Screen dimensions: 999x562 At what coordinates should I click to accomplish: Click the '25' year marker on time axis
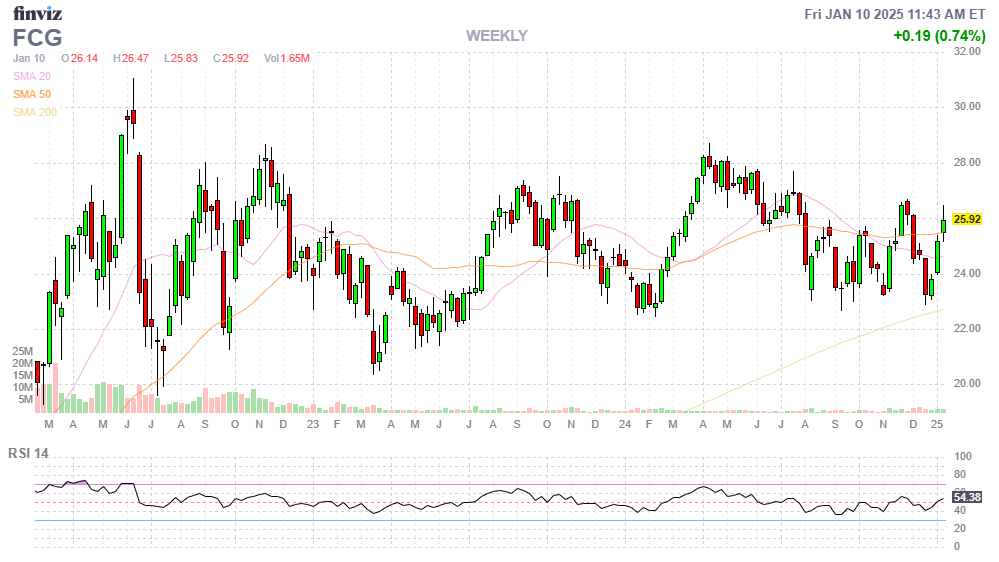(937, 425)
